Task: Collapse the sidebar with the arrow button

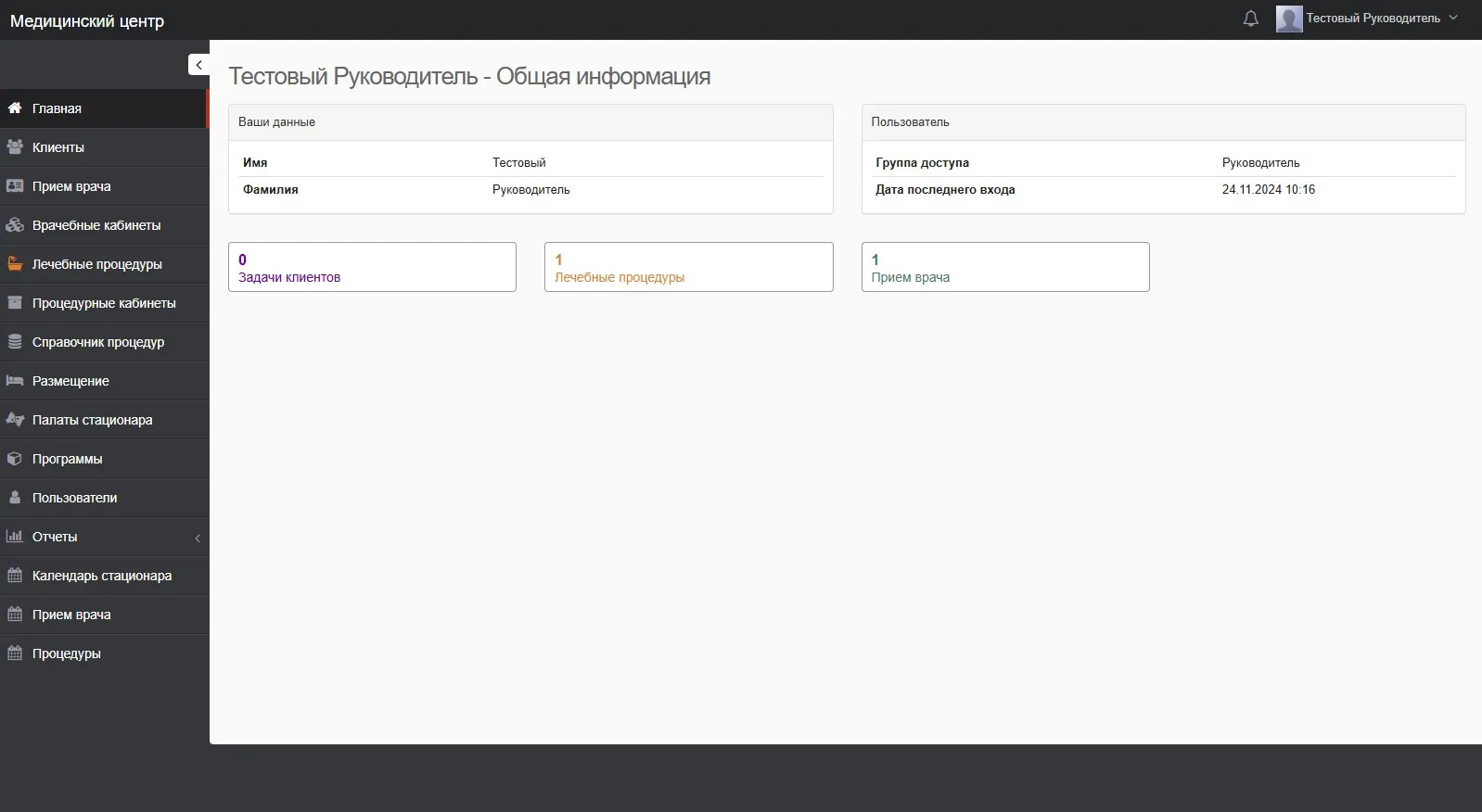Action: tap(198, 65)
